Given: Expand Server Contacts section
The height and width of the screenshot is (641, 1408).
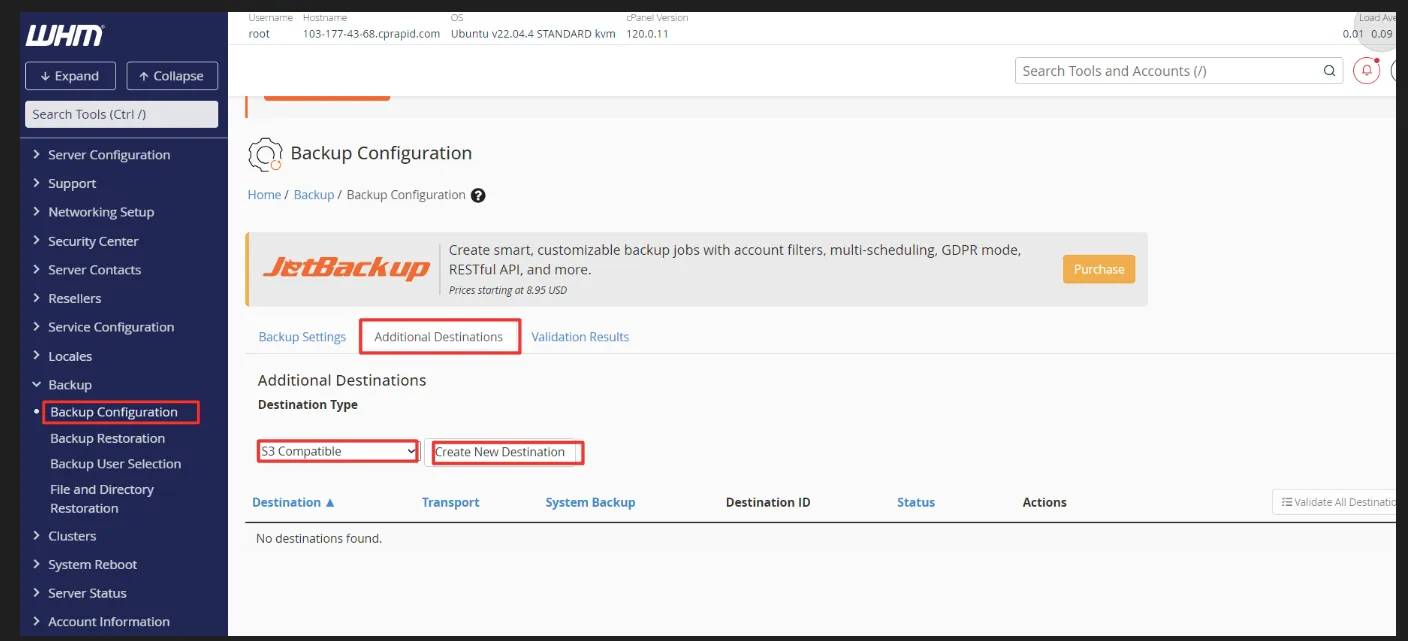Looking at the screenshot, I should click(94, 270).
